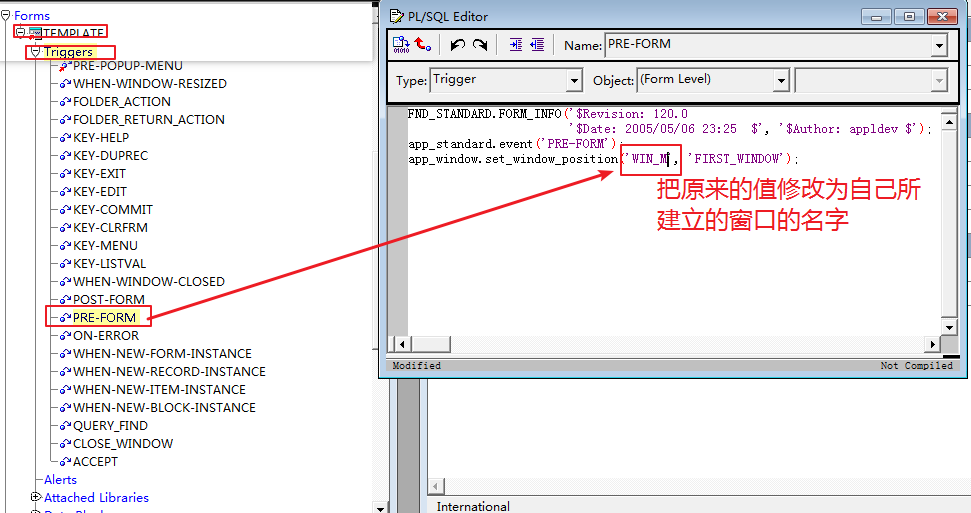
Task: Click the QUERY_FIND trigger icon
Action: [65, 425]
